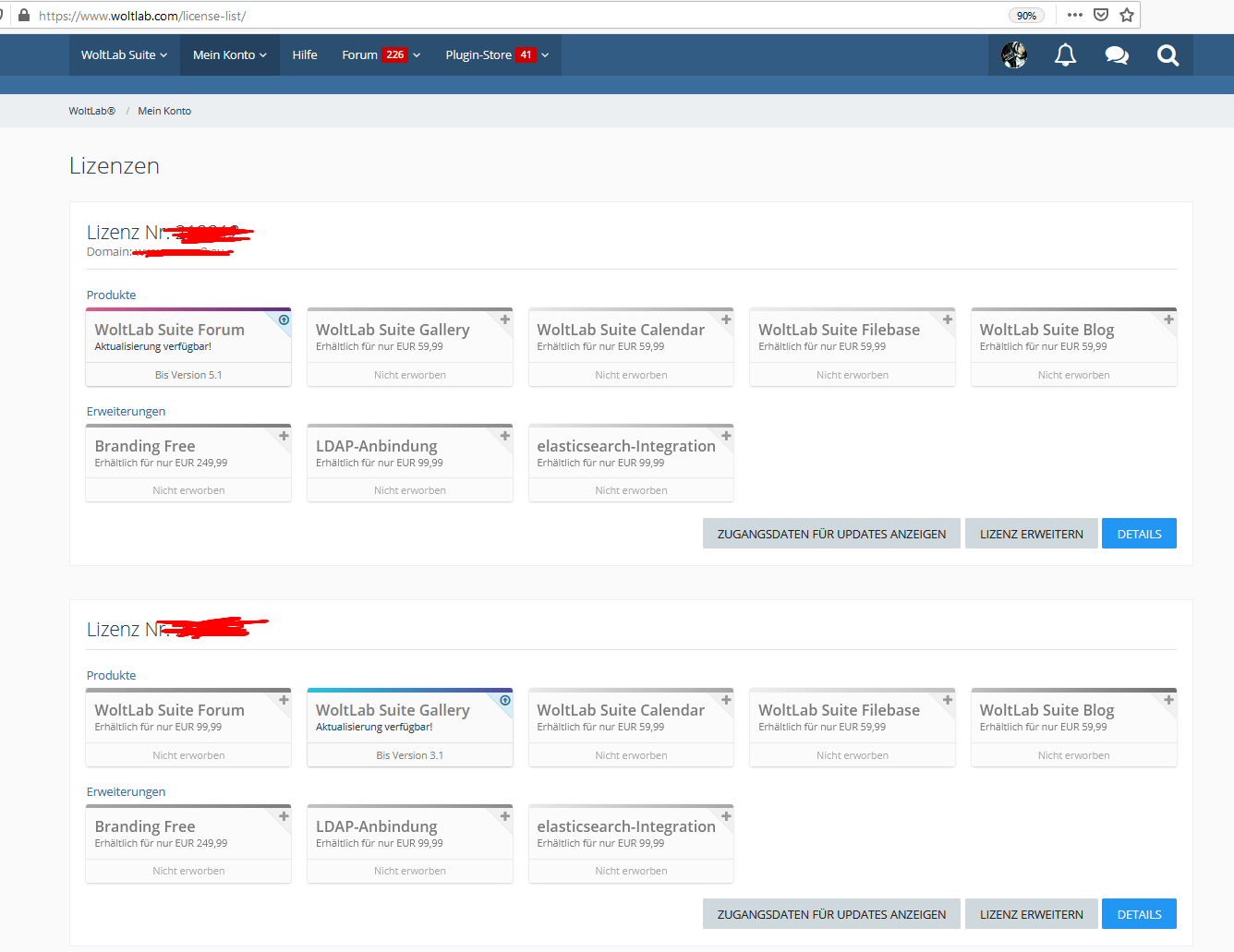The height and width of the screenshot is (952, 1234).
Task: Click the second Lizenz erweitern button
Action: pos(1031,914)
